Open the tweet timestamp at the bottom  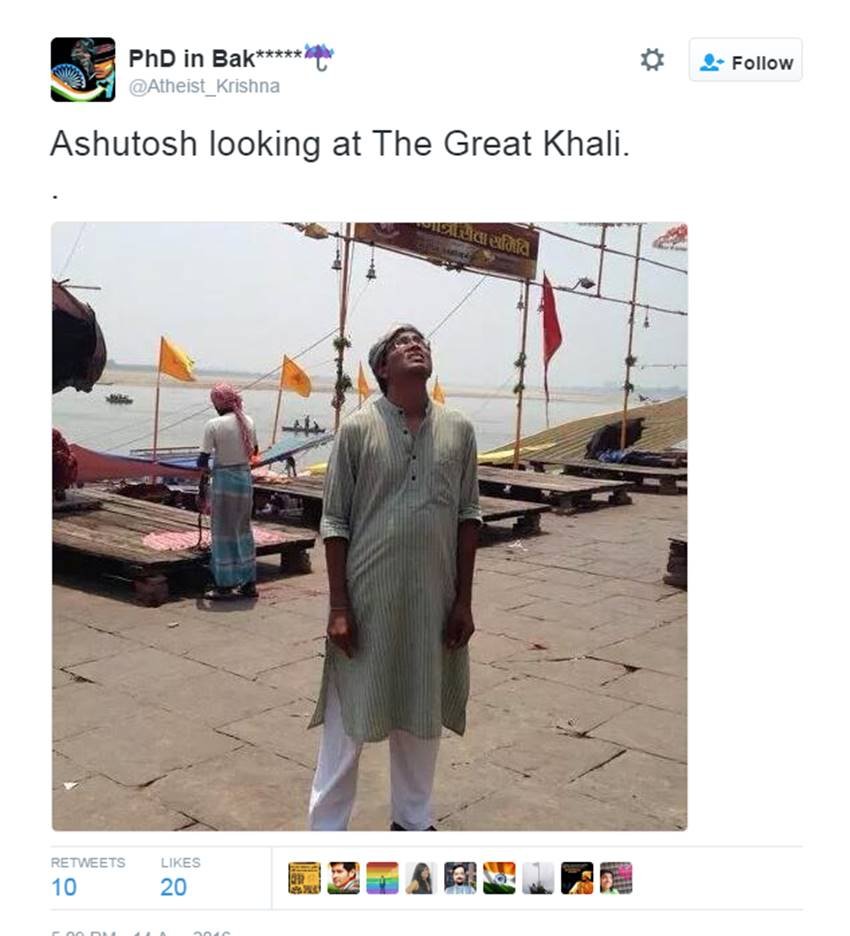(141, 932)
